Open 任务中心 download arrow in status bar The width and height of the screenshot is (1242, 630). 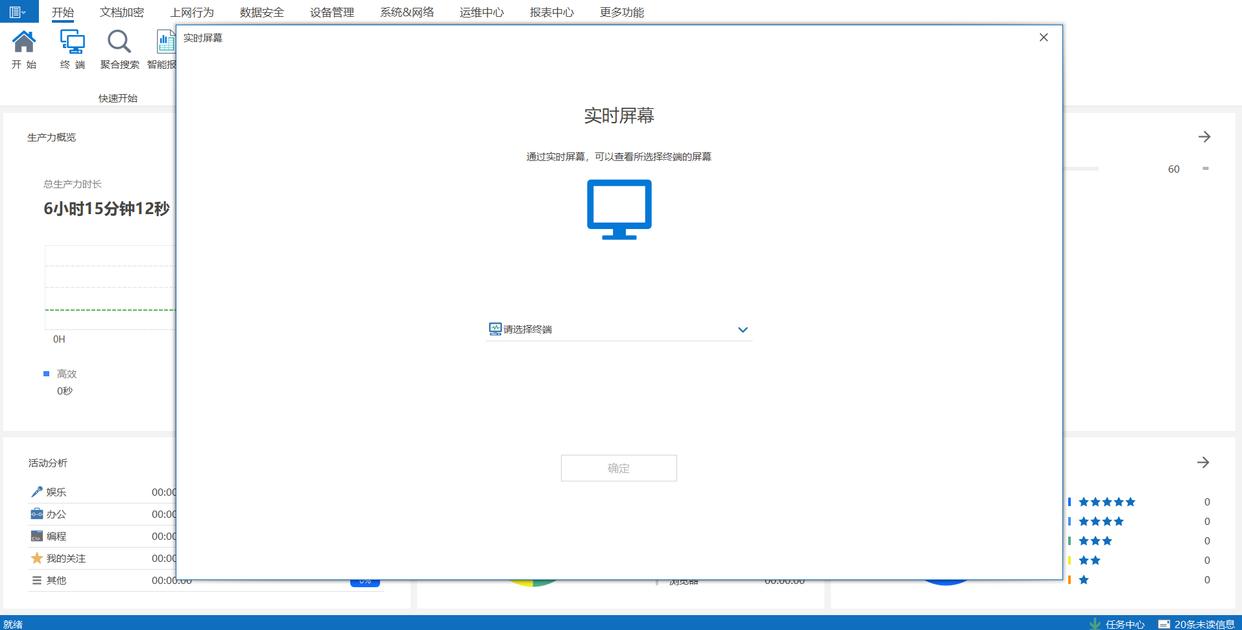tap(1095, 624)
